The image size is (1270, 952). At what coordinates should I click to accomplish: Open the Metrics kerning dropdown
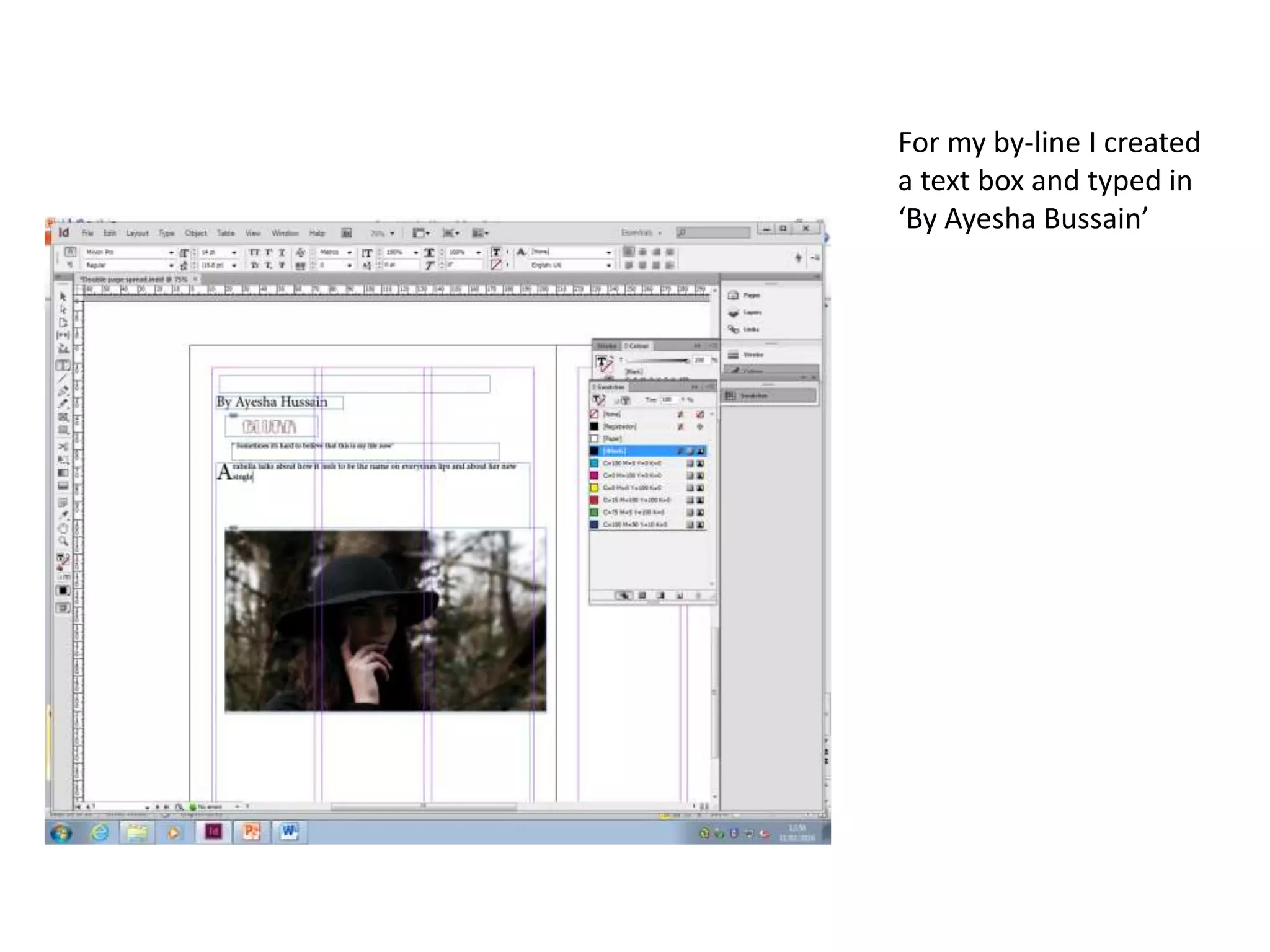click(x=349, y=252)
